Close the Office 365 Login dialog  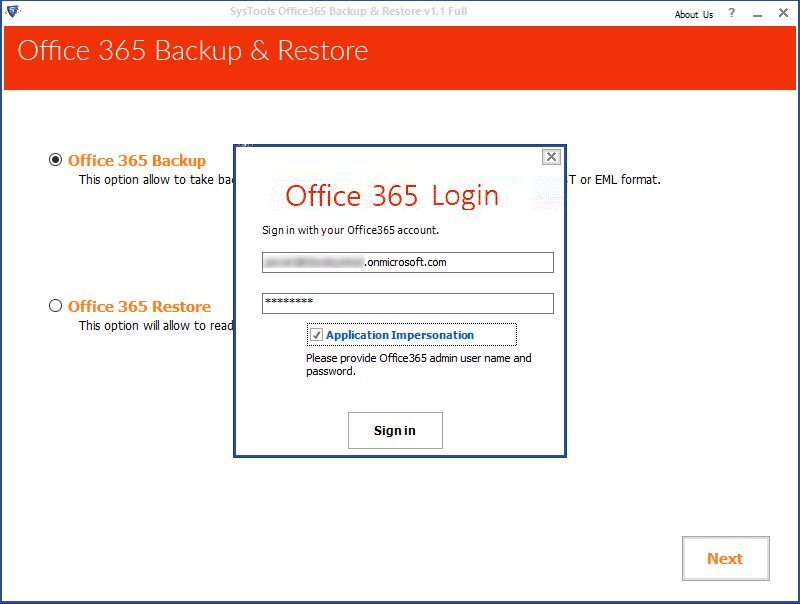(551, 157)
